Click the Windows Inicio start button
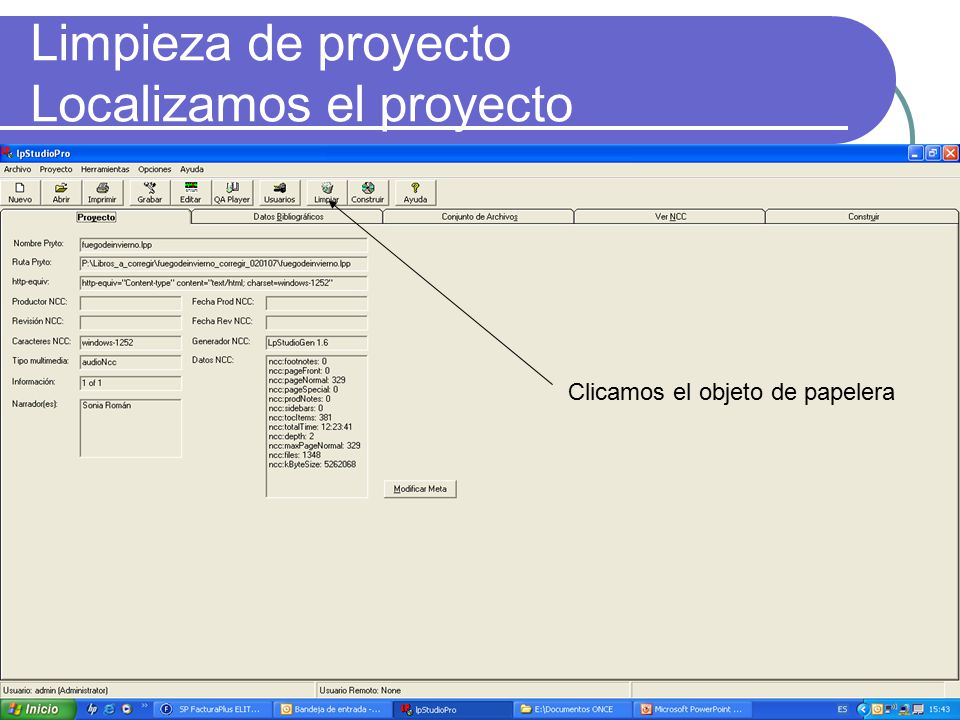This screenshot has width=960, height=720. 37,709
